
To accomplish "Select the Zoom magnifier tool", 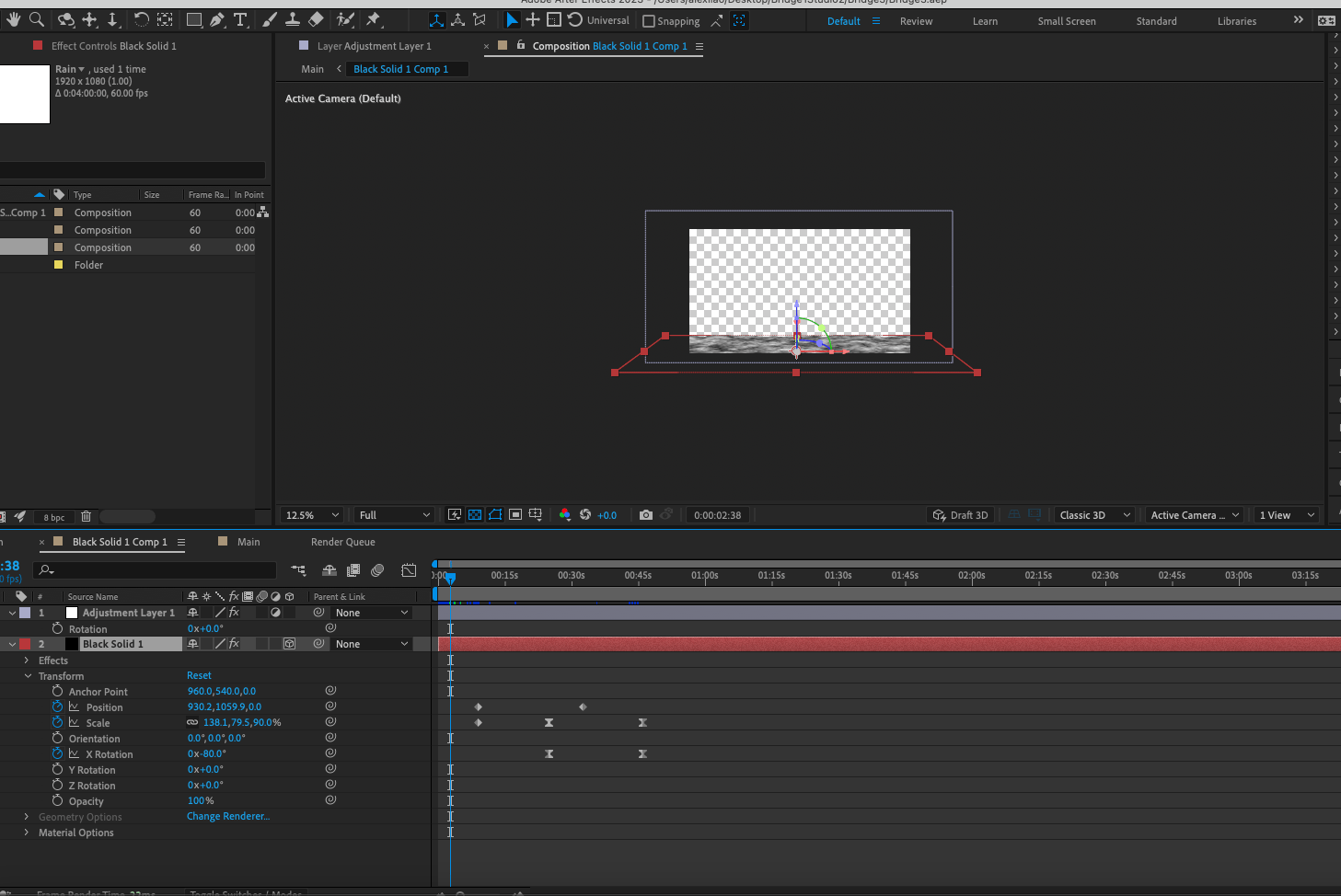I will tap(37, 19).
